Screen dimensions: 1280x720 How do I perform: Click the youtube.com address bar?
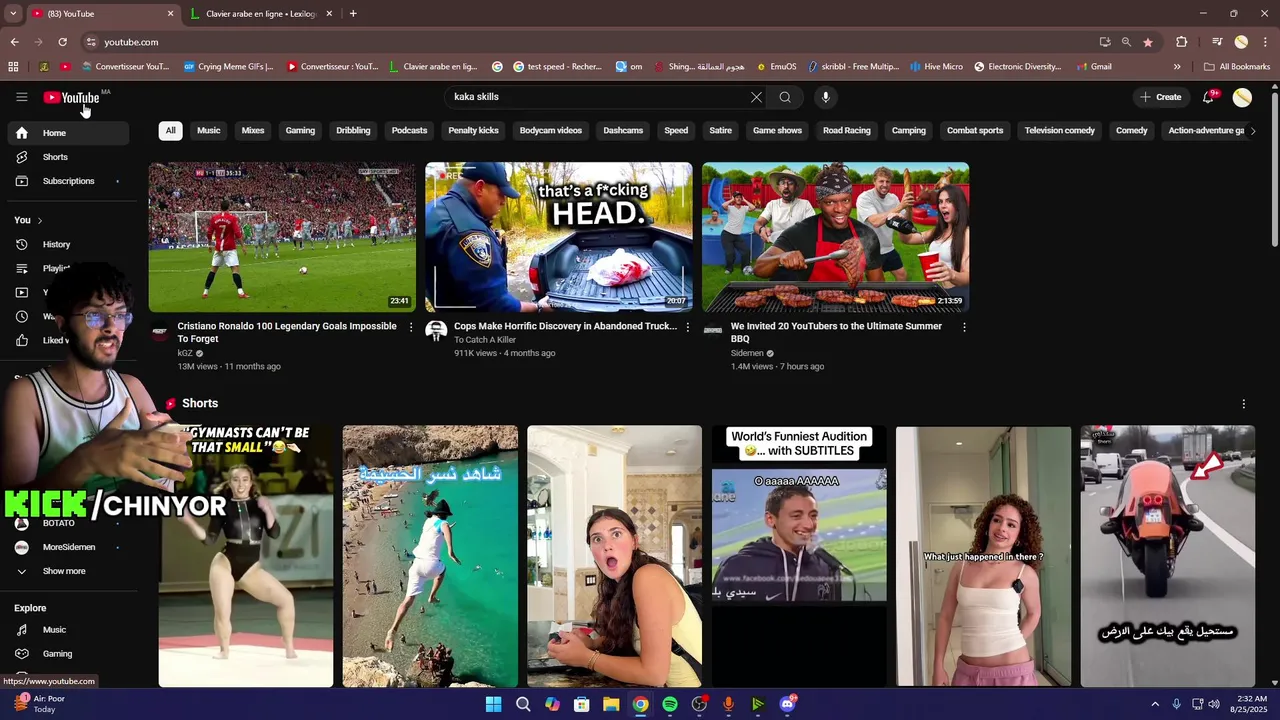tap(590, 42)
